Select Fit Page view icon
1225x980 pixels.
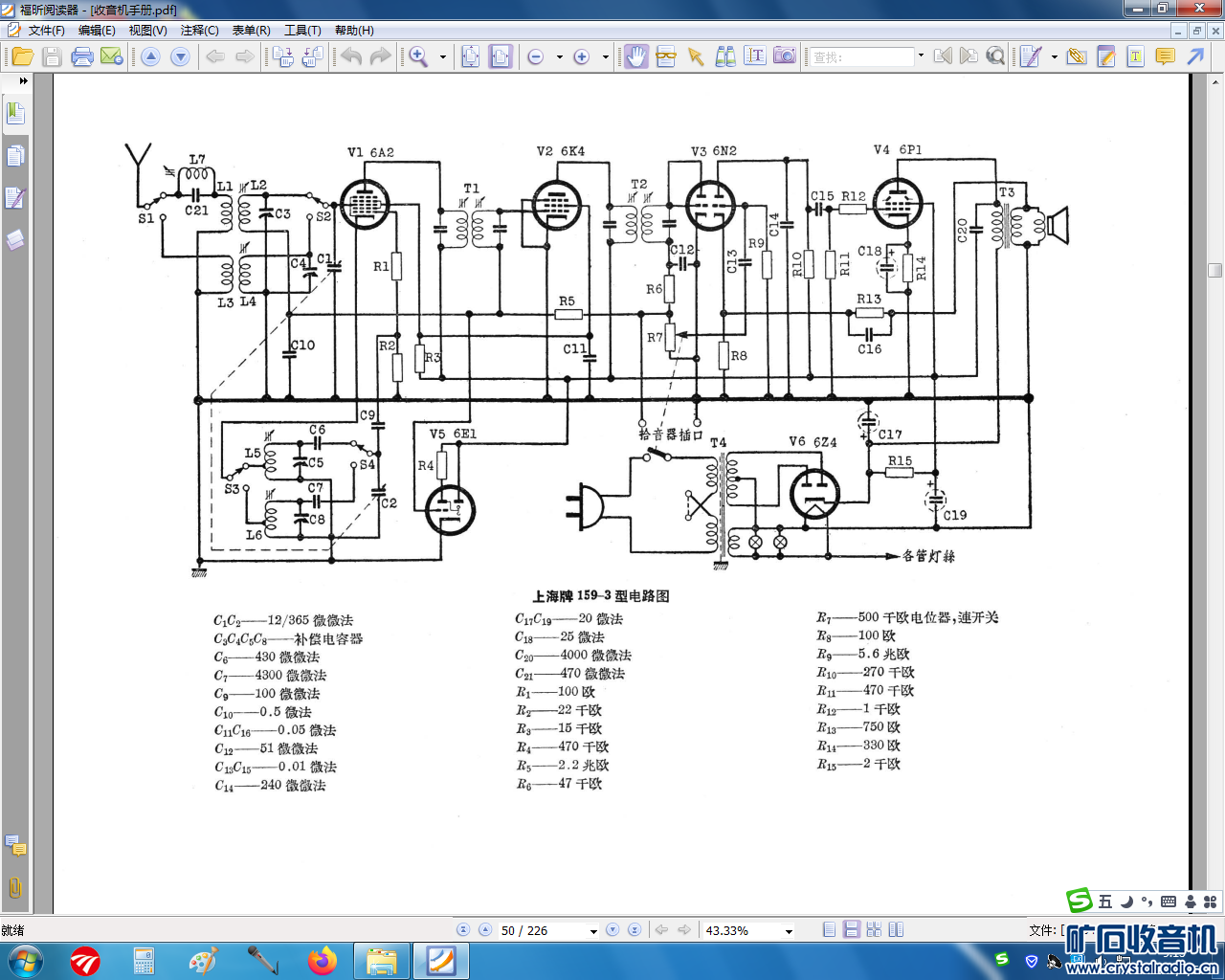point(471,56)
